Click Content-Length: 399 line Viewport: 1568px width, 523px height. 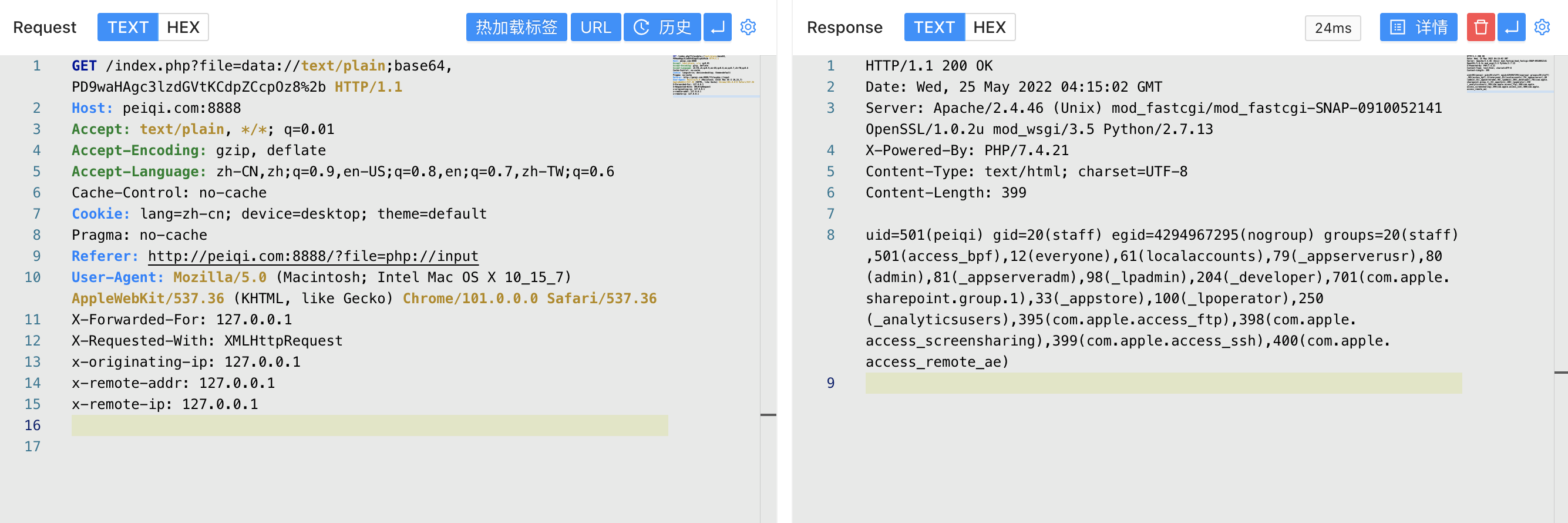coord(945,193)
